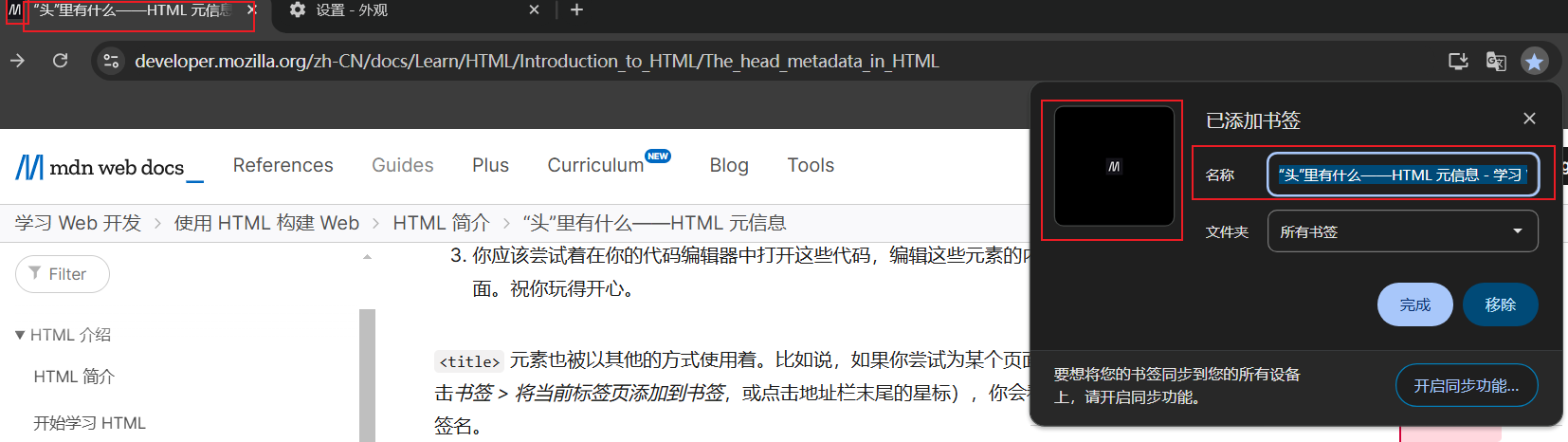Image resolution: width=1568 pixels, height=442 pixels.
Task: Click the install app icon in address bar
Action: 1458,61
